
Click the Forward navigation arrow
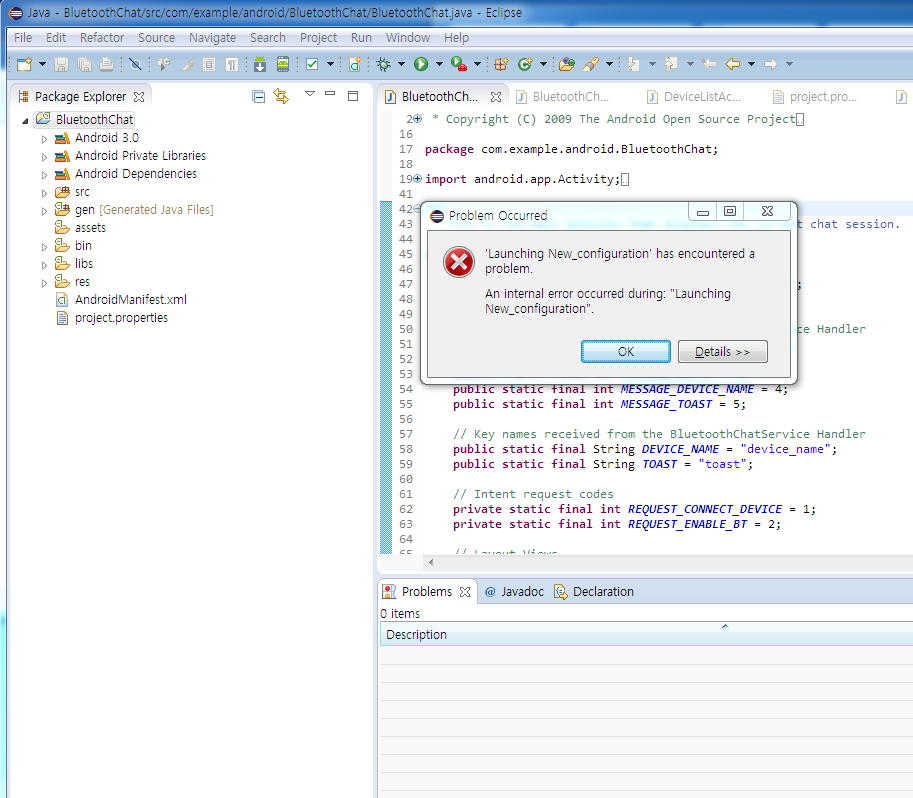[x=771, y=64]
